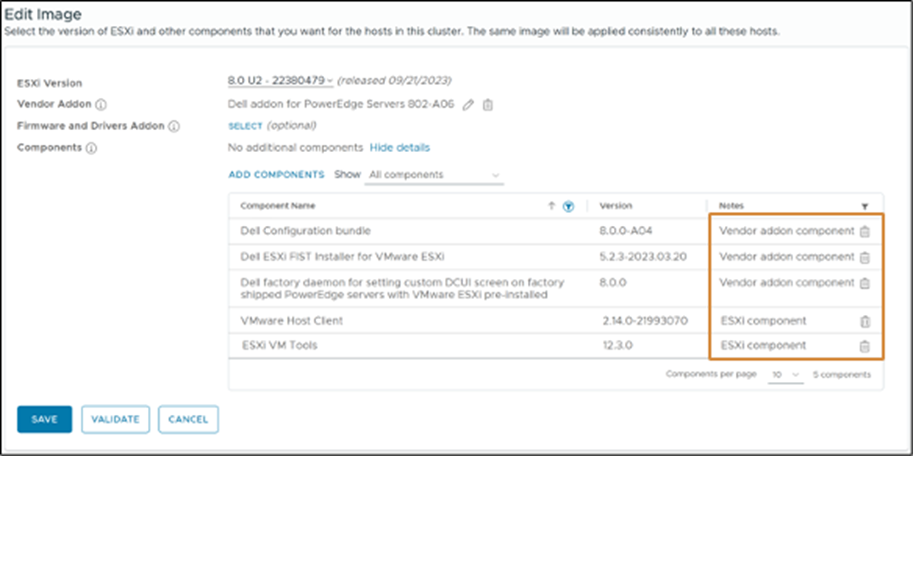Open the Notes column filter icon
The width and height of the screenshot is (913, 571).
[865, 206]
